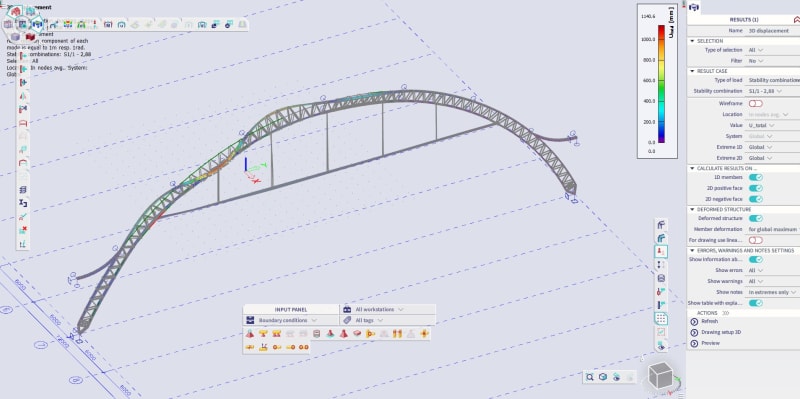The height and width of the screenshot is (399, 800).
Task: Click the database cylinder icon on right toolbar
Action: [661, 278]
